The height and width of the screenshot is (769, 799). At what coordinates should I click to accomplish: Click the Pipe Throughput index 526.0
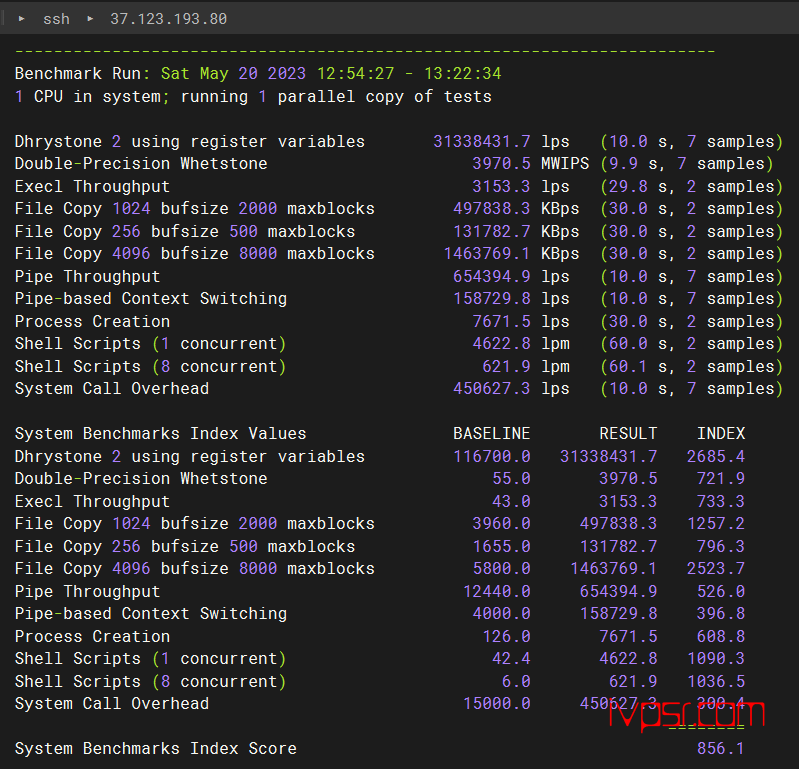pyautogui.click(x=721, y=591)
